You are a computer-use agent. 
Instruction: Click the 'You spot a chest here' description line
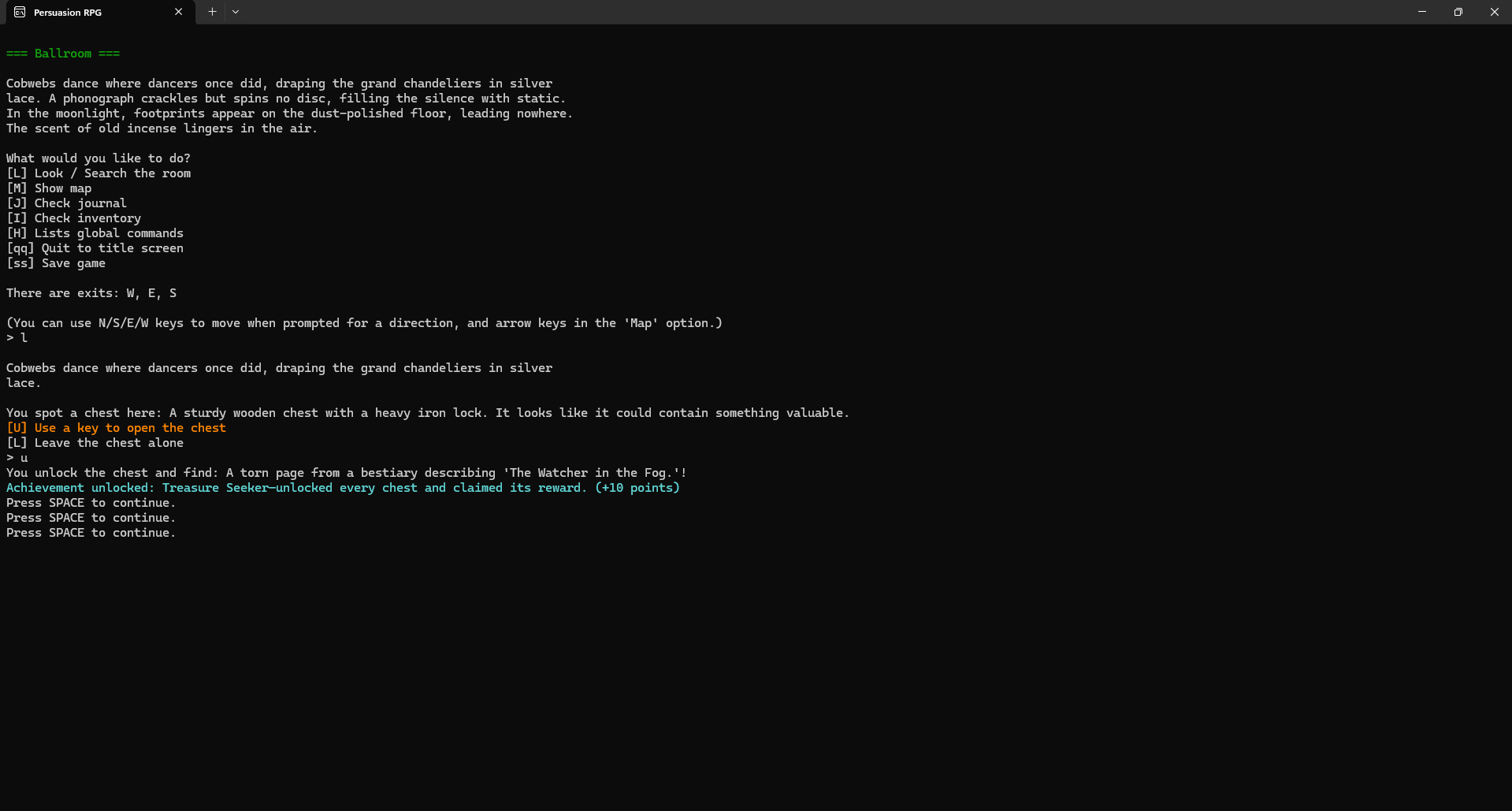(428, 413)
